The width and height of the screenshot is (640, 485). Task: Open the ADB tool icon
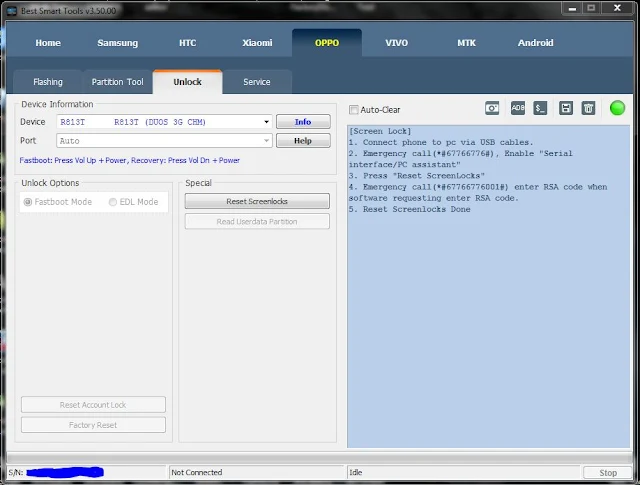click(x=518, y=108)
